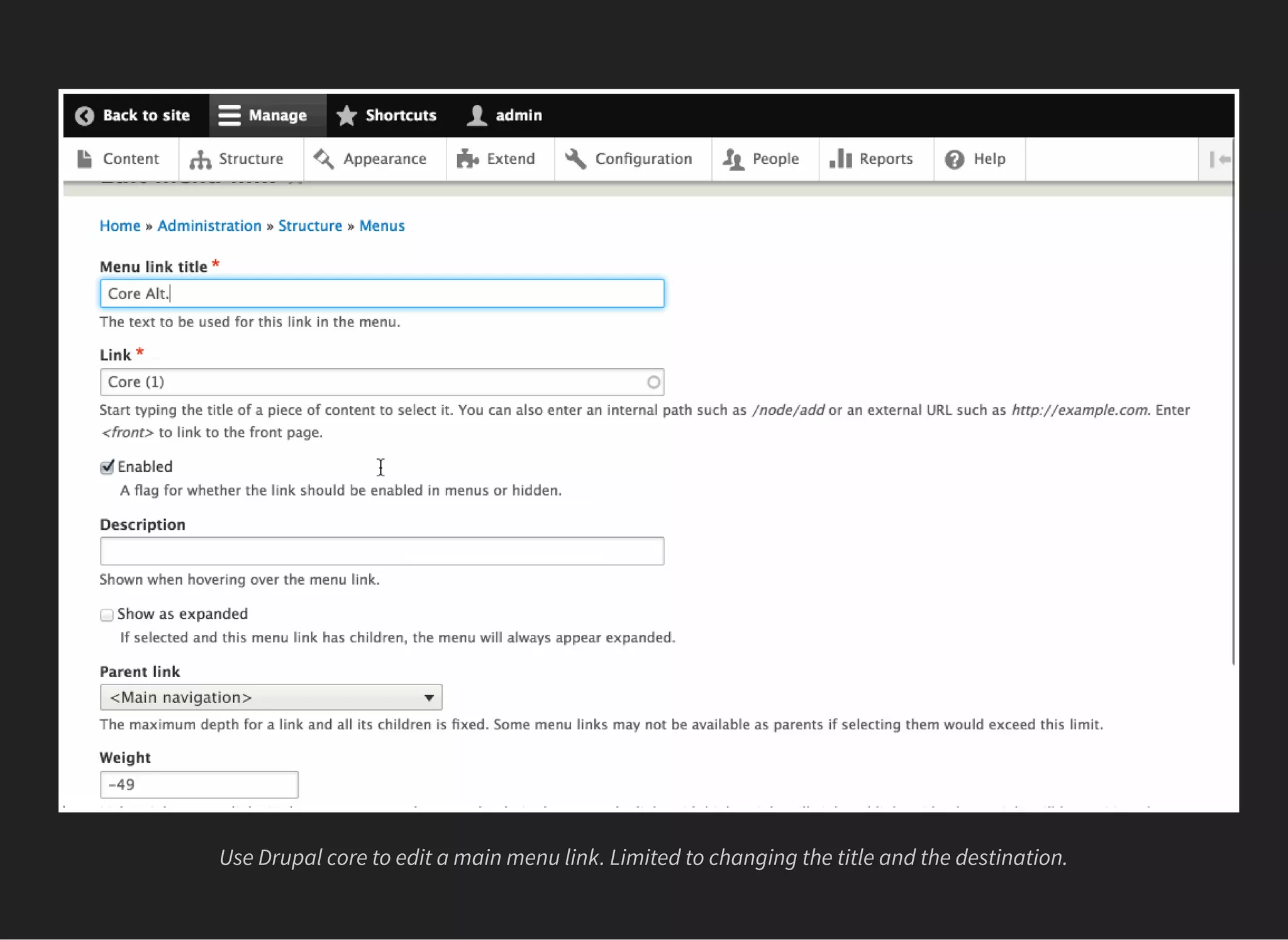
Task: Click the People users icon
Action: pos(733,159)
